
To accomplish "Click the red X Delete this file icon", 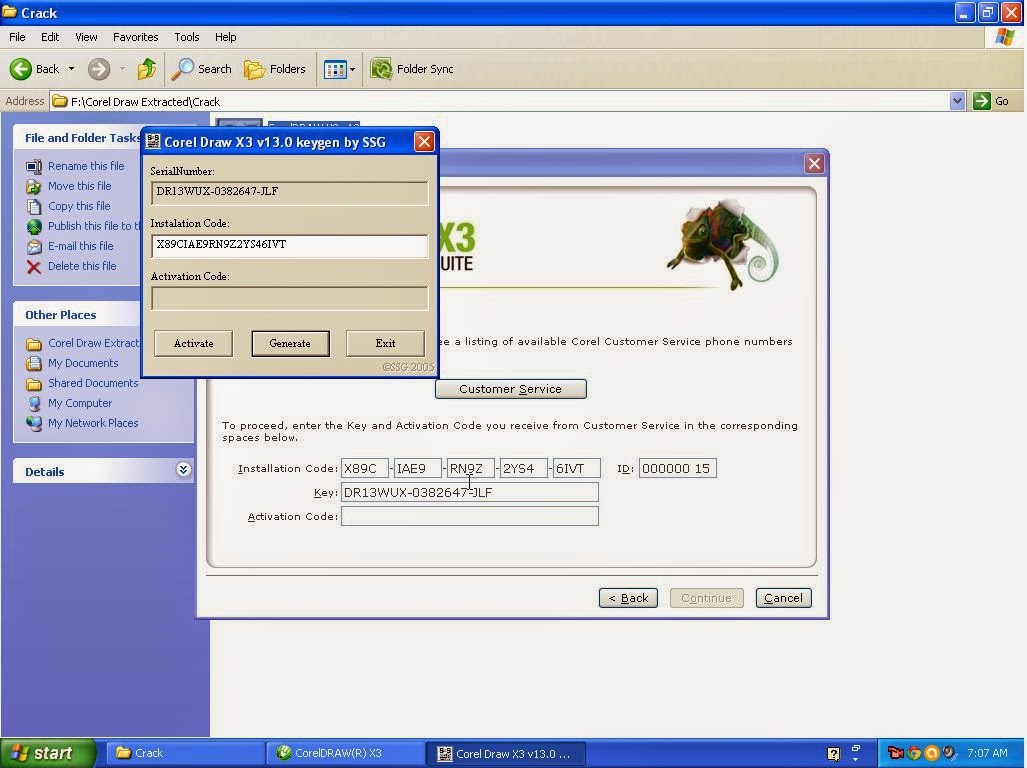I will pos(34,266).
